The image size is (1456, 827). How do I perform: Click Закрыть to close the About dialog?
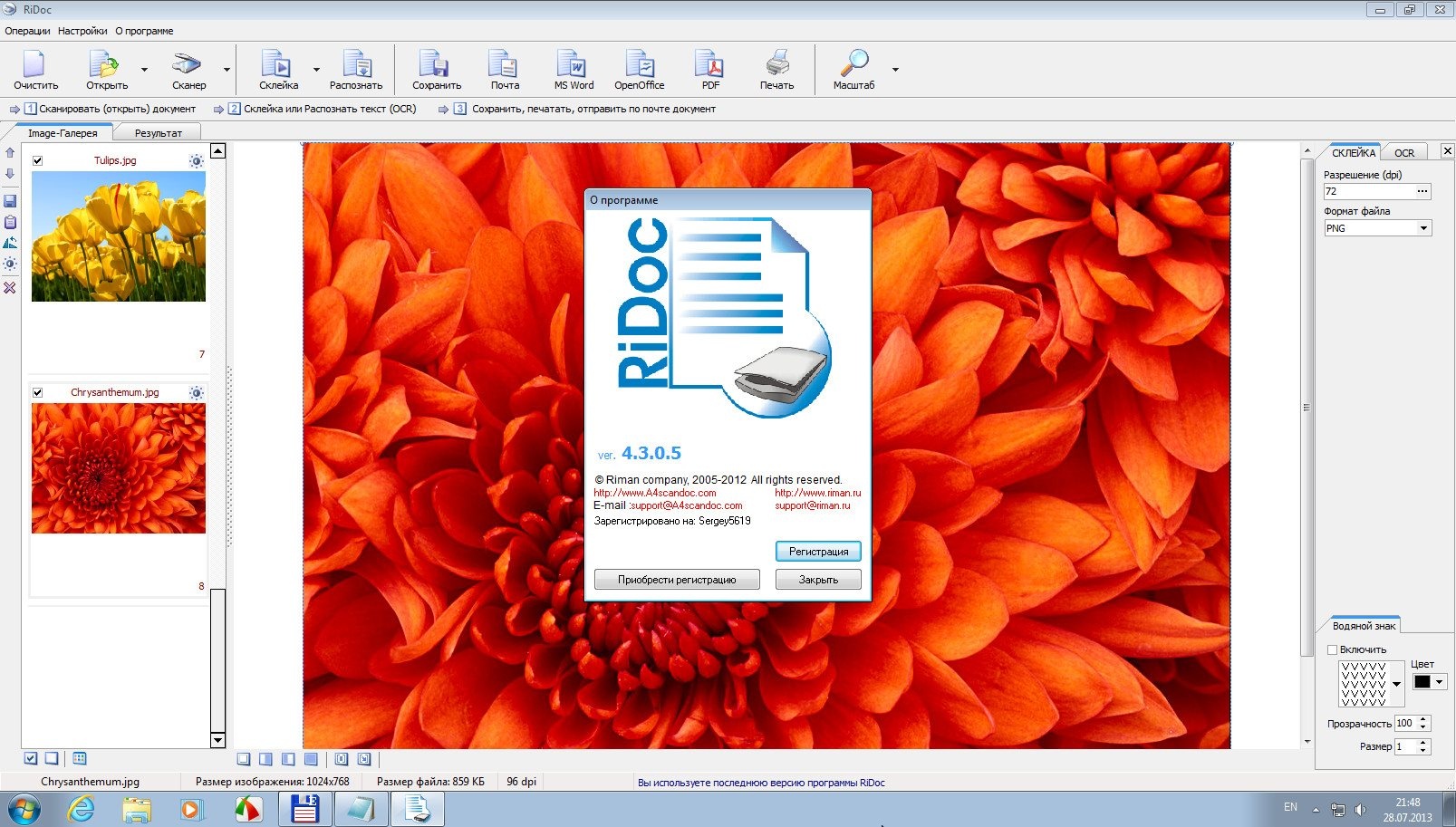[x=818, y=580]
